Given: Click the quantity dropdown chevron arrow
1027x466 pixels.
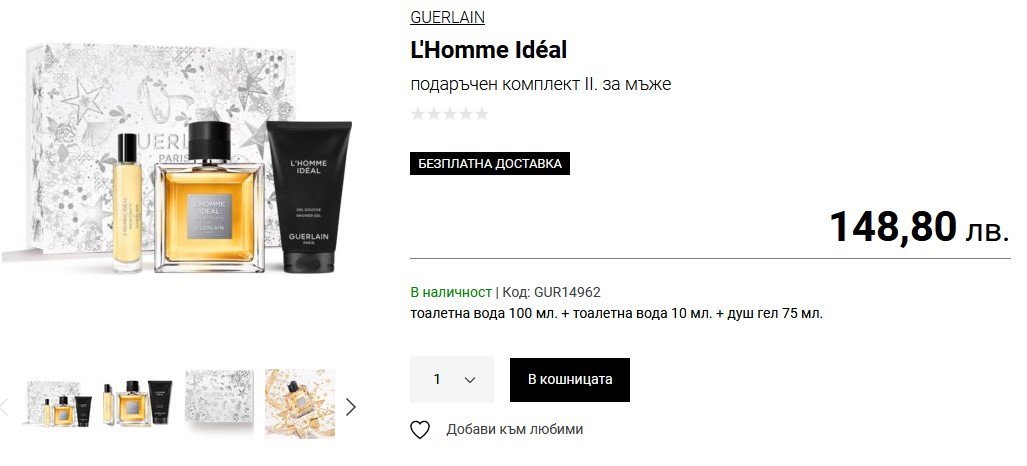Looking at the screenshot, I should [x=470, y=380].
